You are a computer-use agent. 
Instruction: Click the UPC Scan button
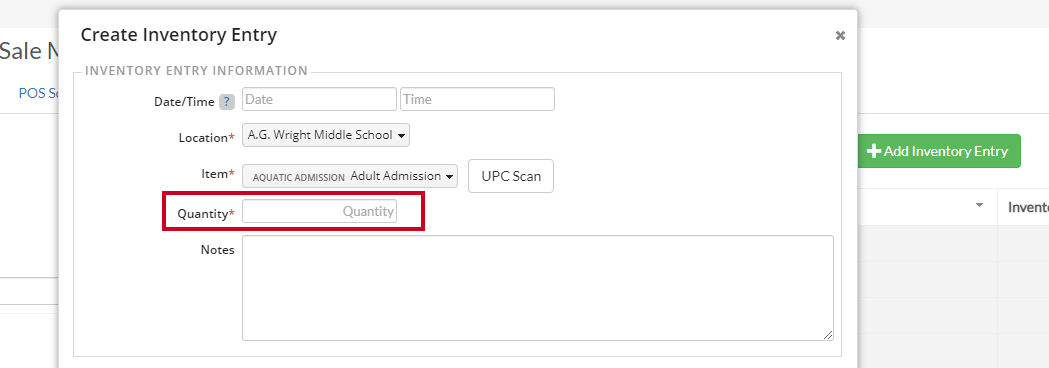point(511,176)
